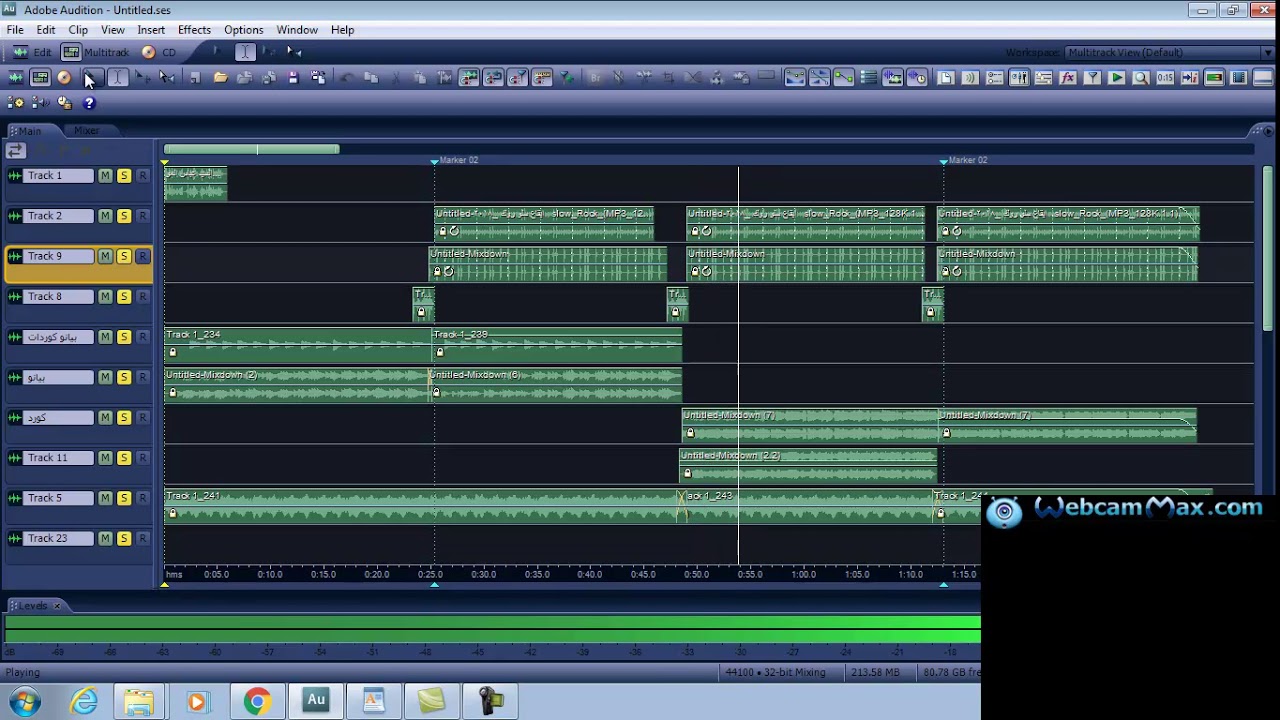Switch to Multitrack view button
Image resolution: width=1280 pixels, height=720 pixels.
pos(97,52)
